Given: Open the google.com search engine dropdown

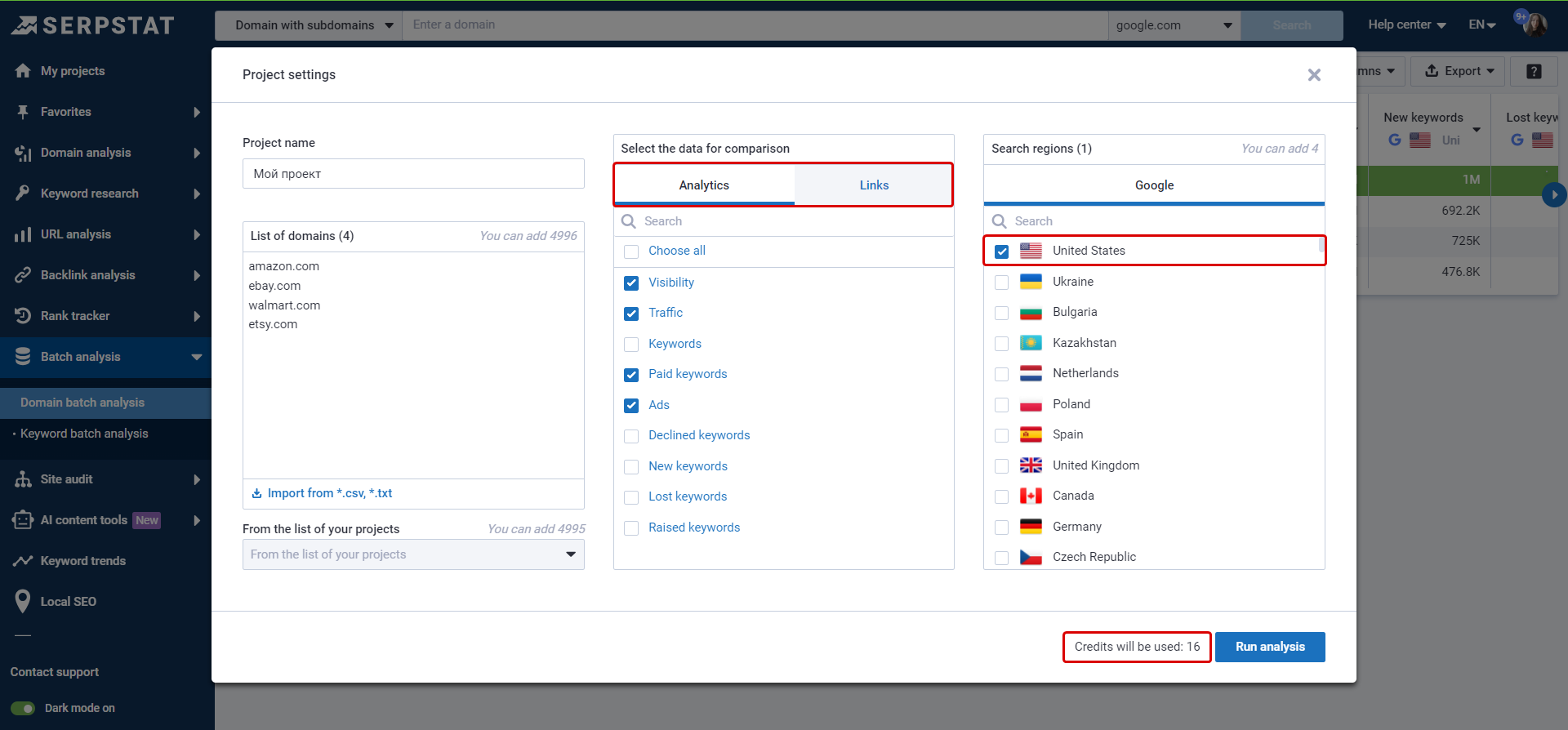Looking at the screenshot, I should pos(1174,25).
